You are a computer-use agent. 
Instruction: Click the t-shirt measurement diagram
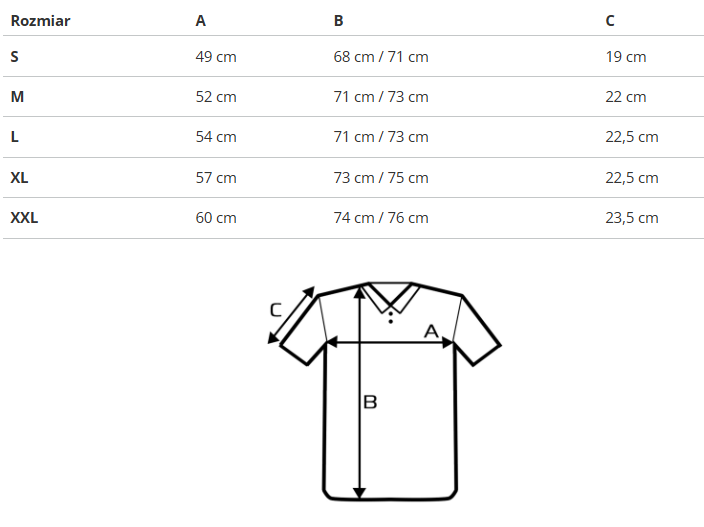pyautogui.click(x=385, y=390)
